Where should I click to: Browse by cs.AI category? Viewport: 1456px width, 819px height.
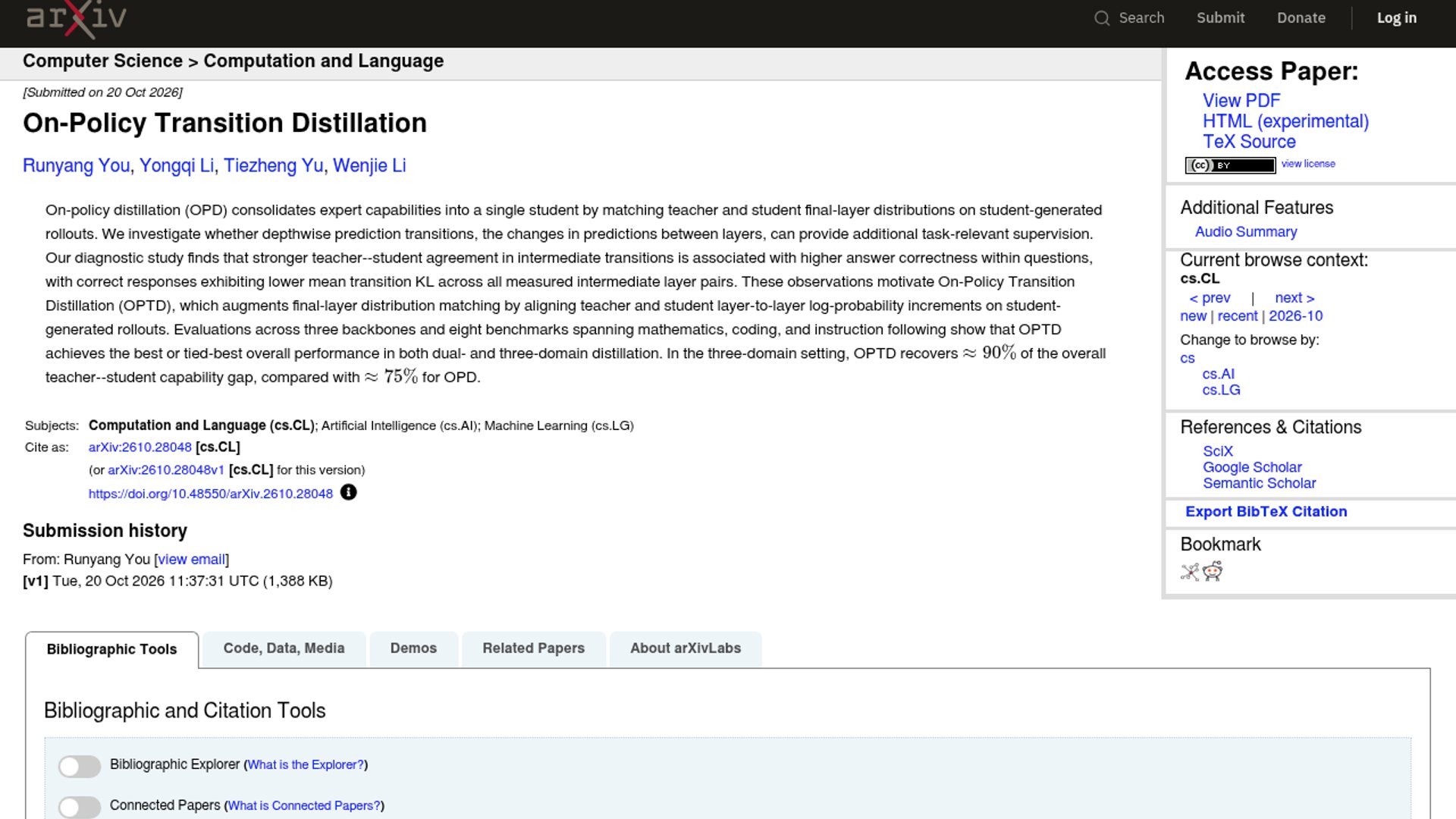1218,374
